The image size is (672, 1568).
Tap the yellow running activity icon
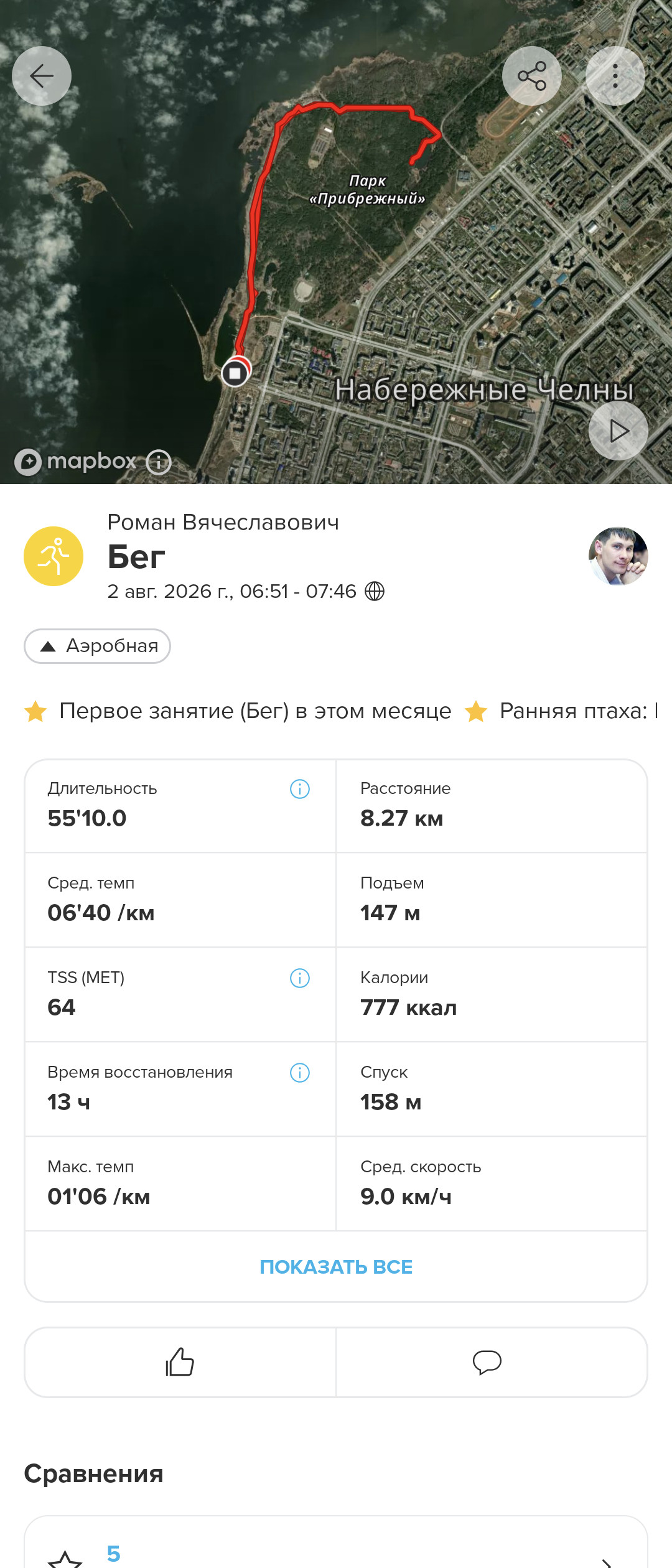point(54,556)
